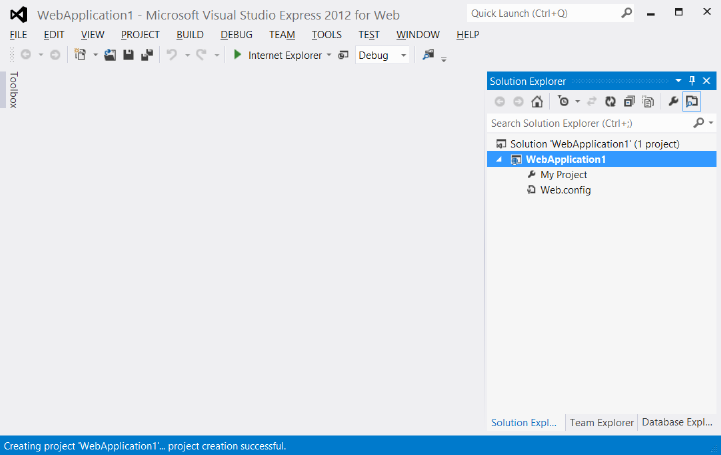
Task: Open the Internet Explorer browser dropdown arrow
Action: point(329,55)
